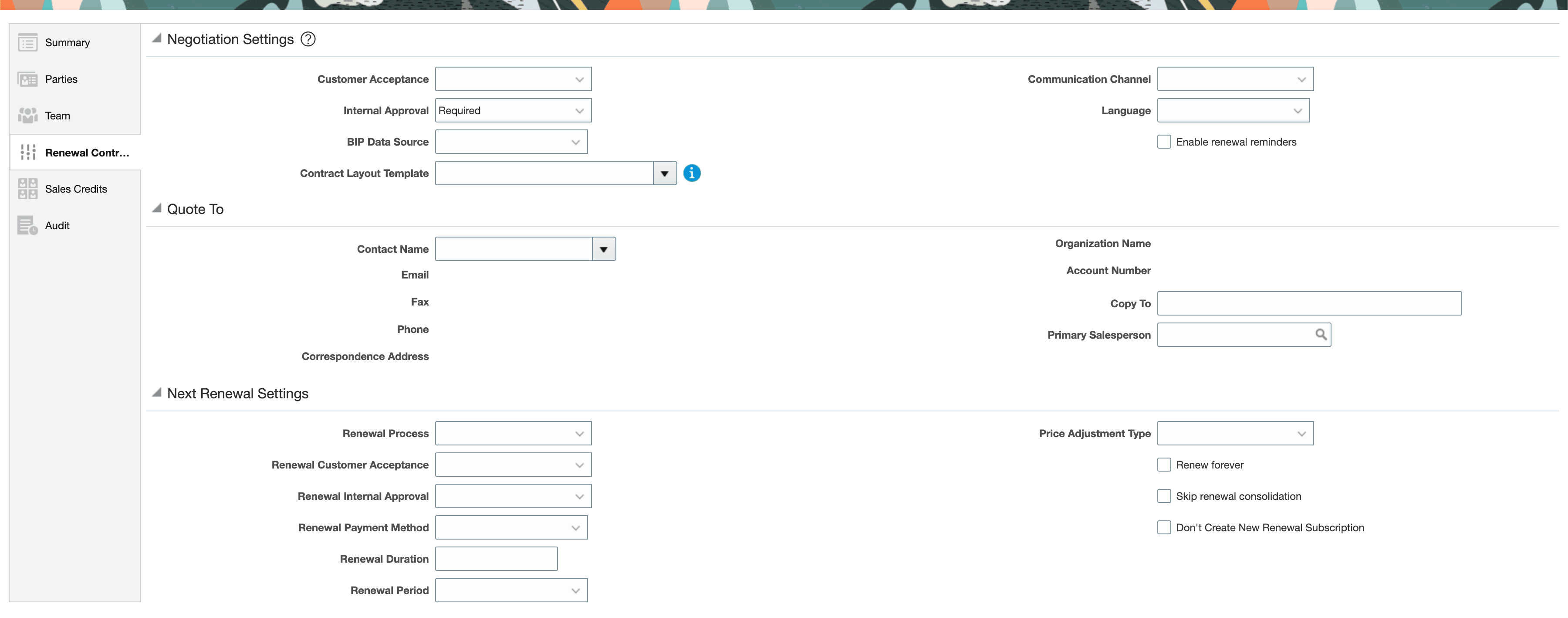Screen dimensions: 1568x618
Task: Open the Primary Salesperson search icon
Action: (1321, 334)
